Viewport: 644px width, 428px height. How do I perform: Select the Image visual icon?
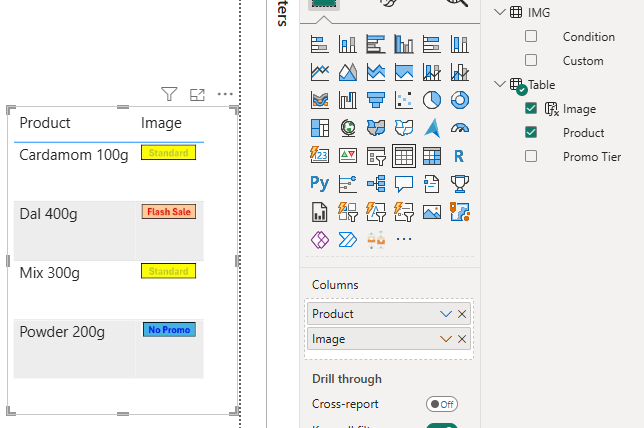432,212
